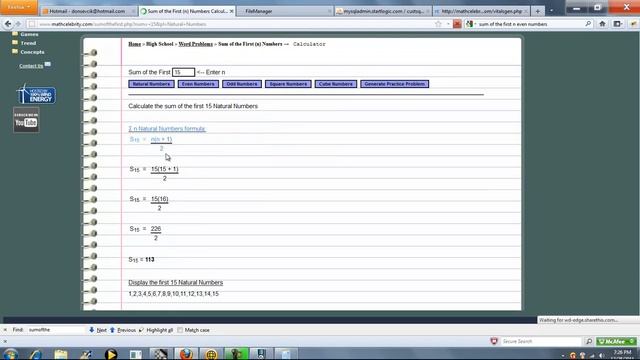Open the list all tabs dropdown
The width and height of the screenshot is (640, 360).
pyautogui.click(x=551, y=11)
